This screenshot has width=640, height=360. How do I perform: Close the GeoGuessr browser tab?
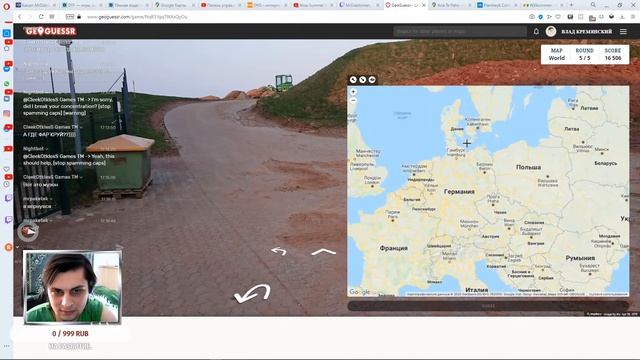[424, 5]
